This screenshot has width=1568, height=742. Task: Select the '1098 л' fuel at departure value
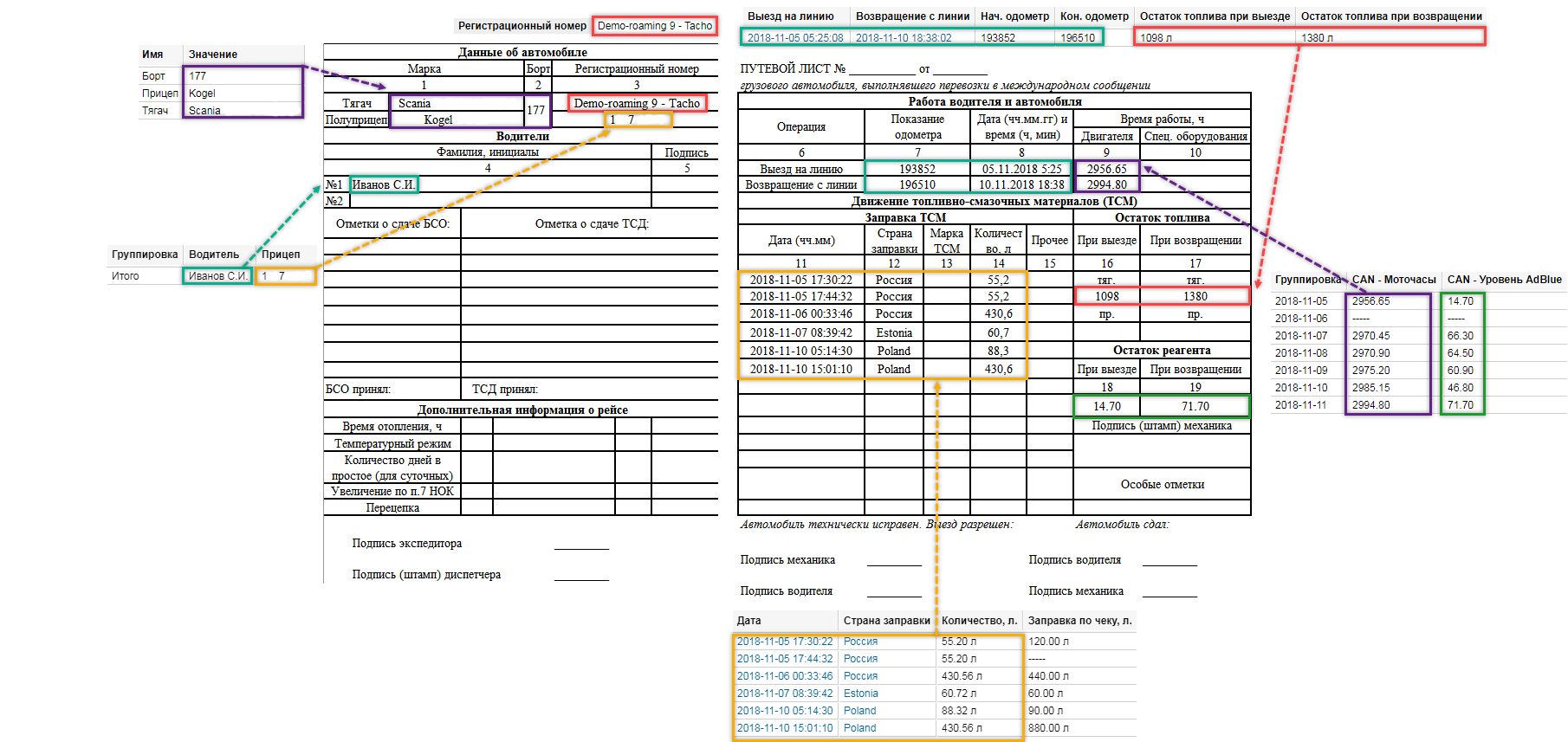point(1157,38)
